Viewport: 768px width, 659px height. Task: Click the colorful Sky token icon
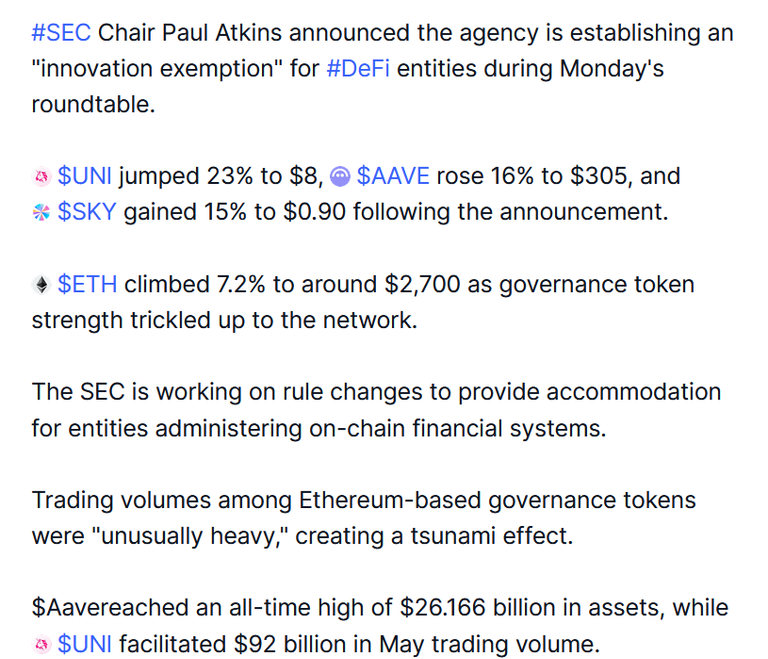pyautogui.click(x=41, y=212)
